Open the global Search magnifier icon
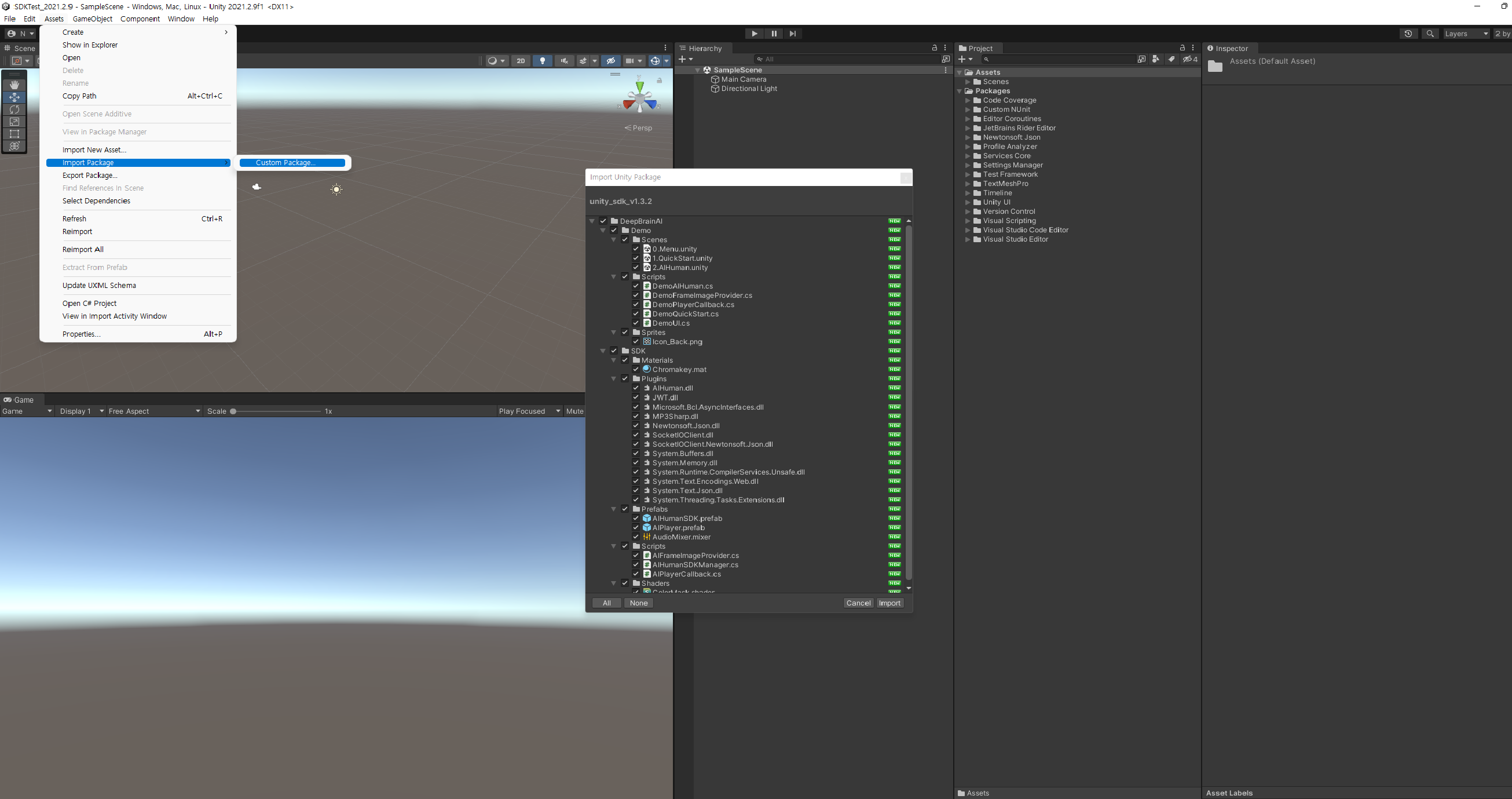 1430,34
